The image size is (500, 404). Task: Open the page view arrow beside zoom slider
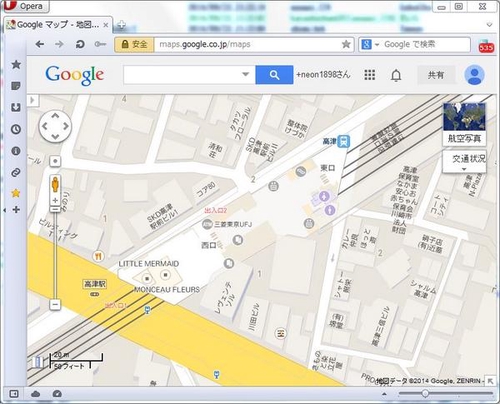tap(384, 394)
